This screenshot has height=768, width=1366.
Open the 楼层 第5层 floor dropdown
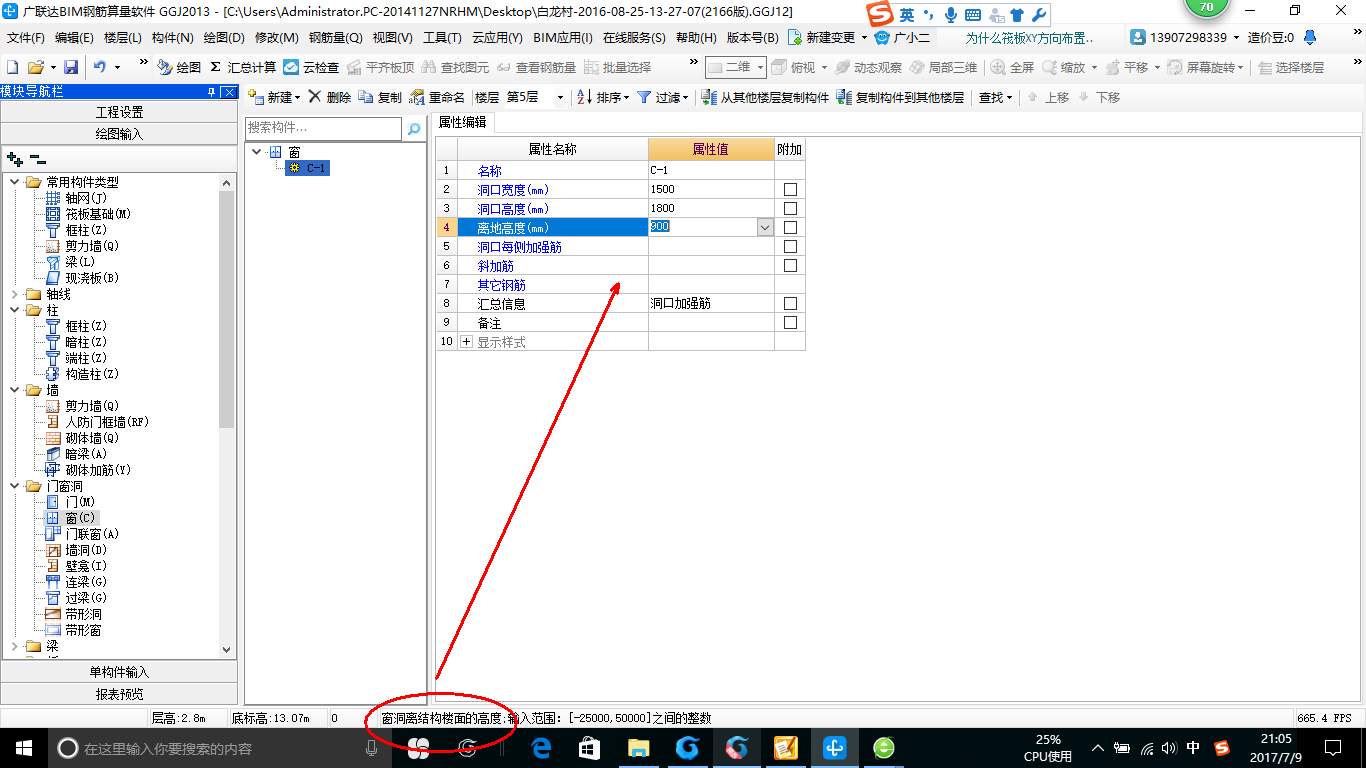(559, 97)
